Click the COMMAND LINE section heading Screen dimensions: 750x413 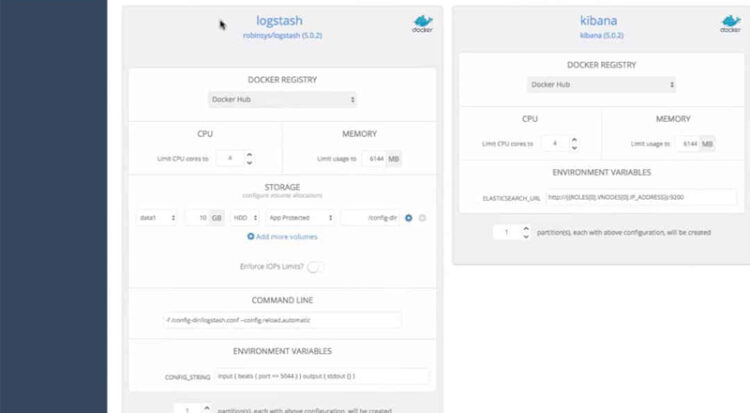tap(282, 300)
